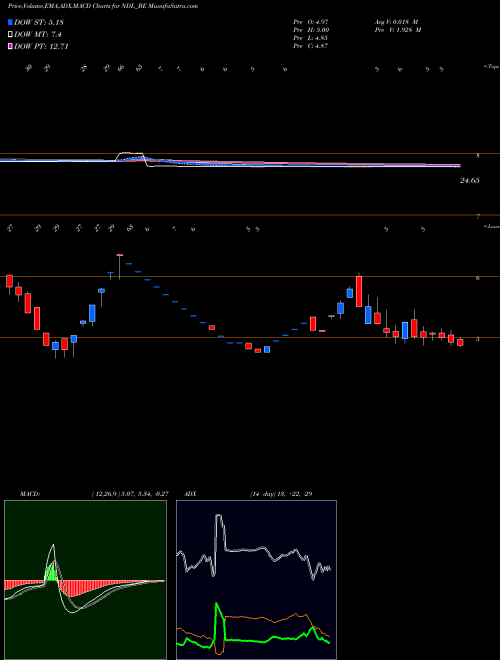The image size is (500, 660).
Task: Click the blue DOW ST legend swatch
Action: [10, 22]
